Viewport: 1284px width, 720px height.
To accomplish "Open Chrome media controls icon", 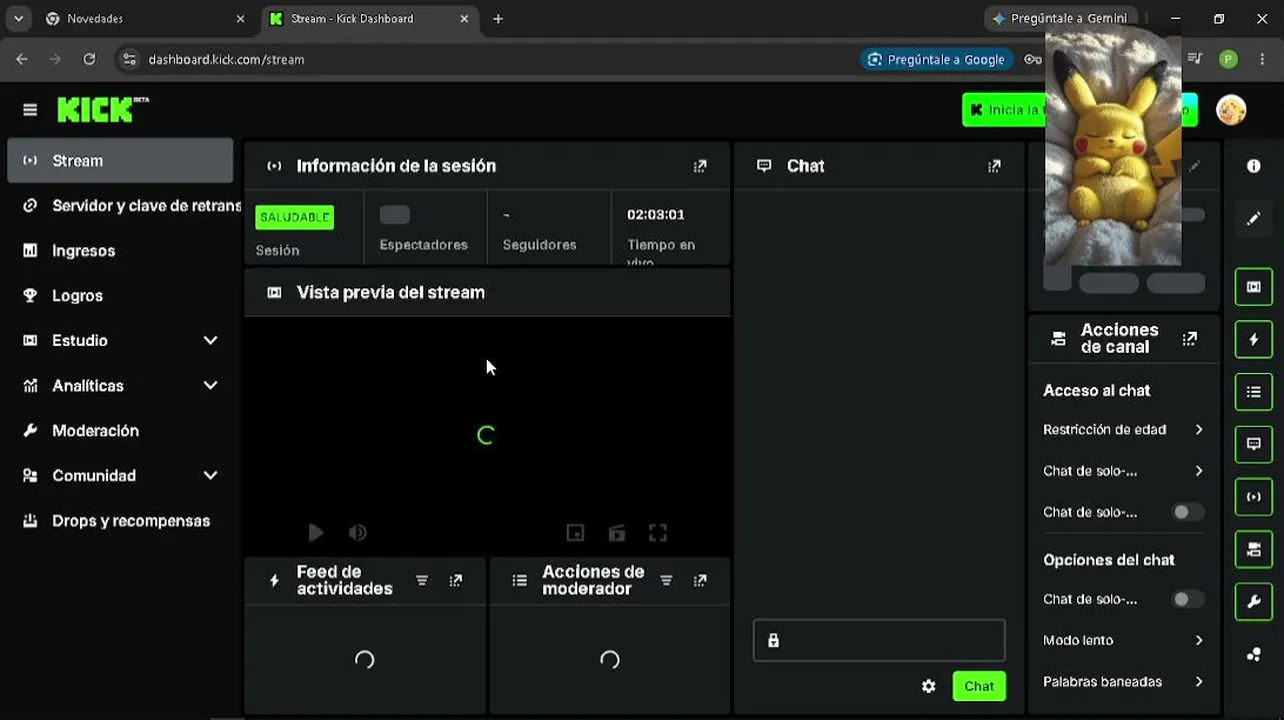I will [x=1195, y=59].
